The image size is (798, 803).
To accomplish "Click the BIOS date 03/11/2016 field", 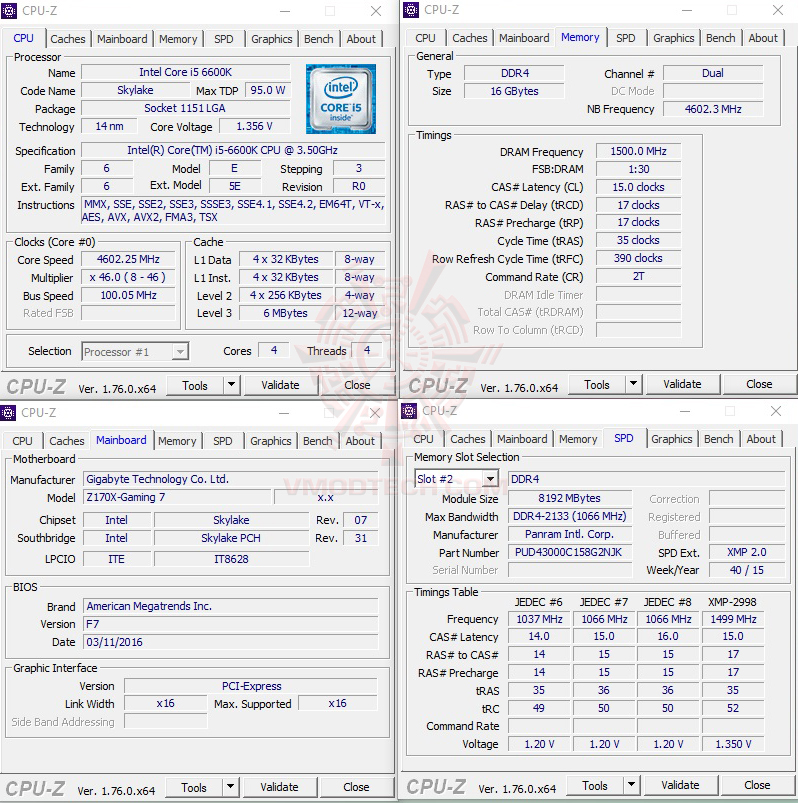I will 230,642.
